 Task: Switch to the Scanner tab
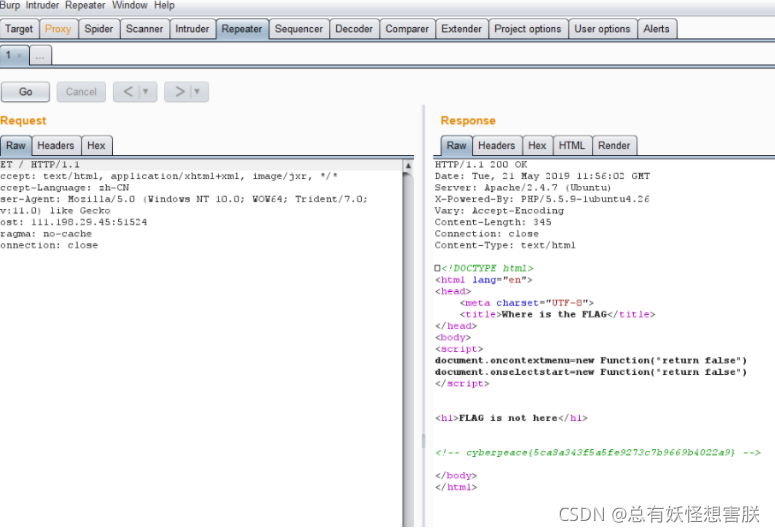[x=144, y=29]
